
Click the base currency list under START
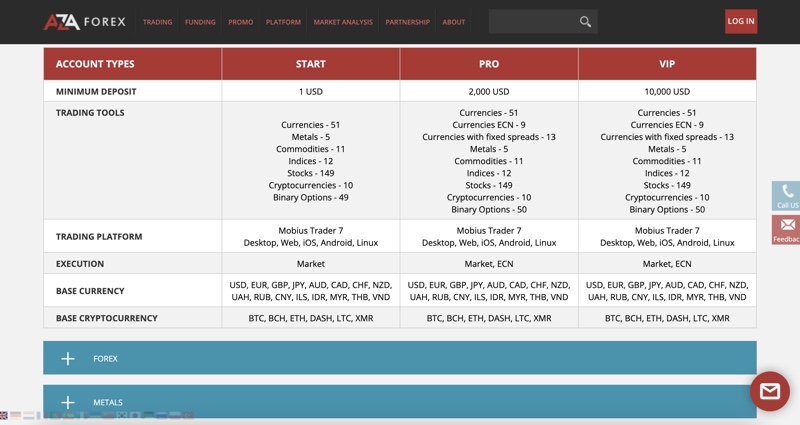point(311,291)
